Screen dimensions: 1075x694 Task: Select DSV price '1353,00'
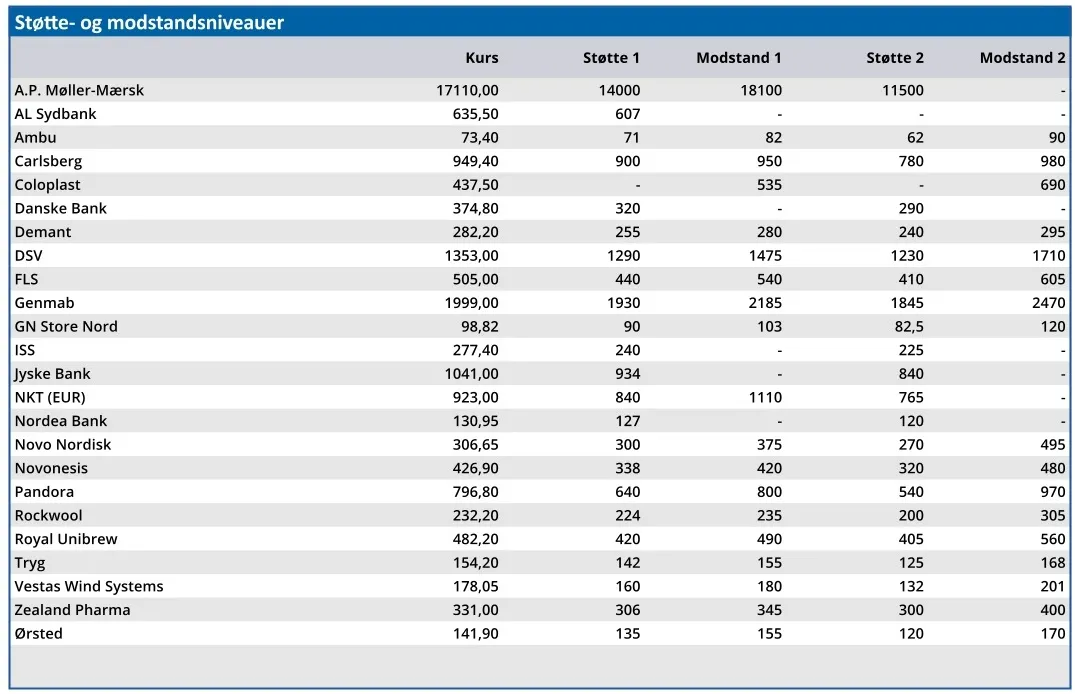471,256
